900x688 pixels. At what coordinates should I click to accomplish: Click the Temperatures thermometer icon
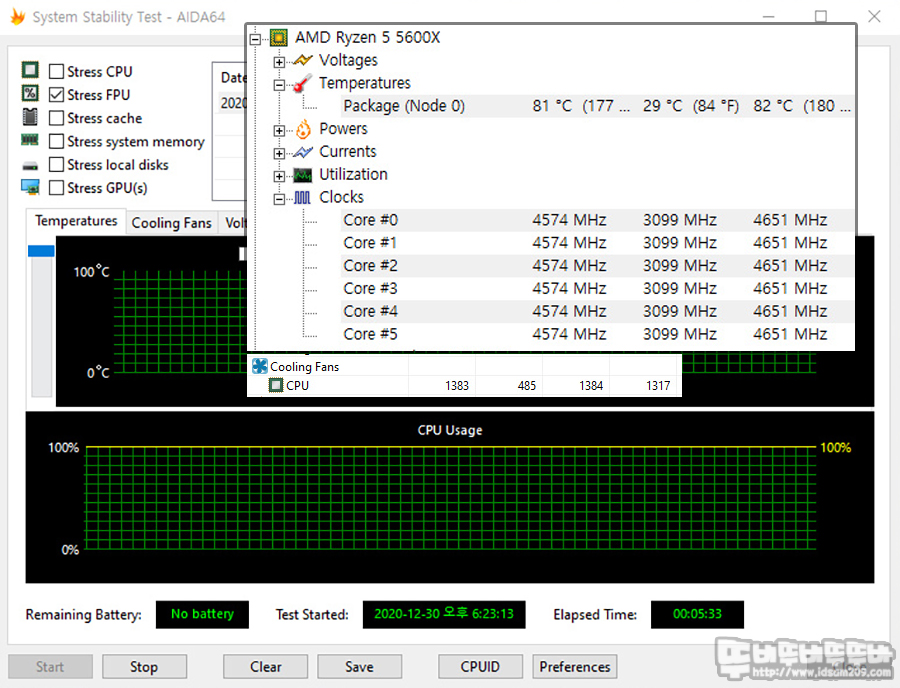tap(302, 83)
